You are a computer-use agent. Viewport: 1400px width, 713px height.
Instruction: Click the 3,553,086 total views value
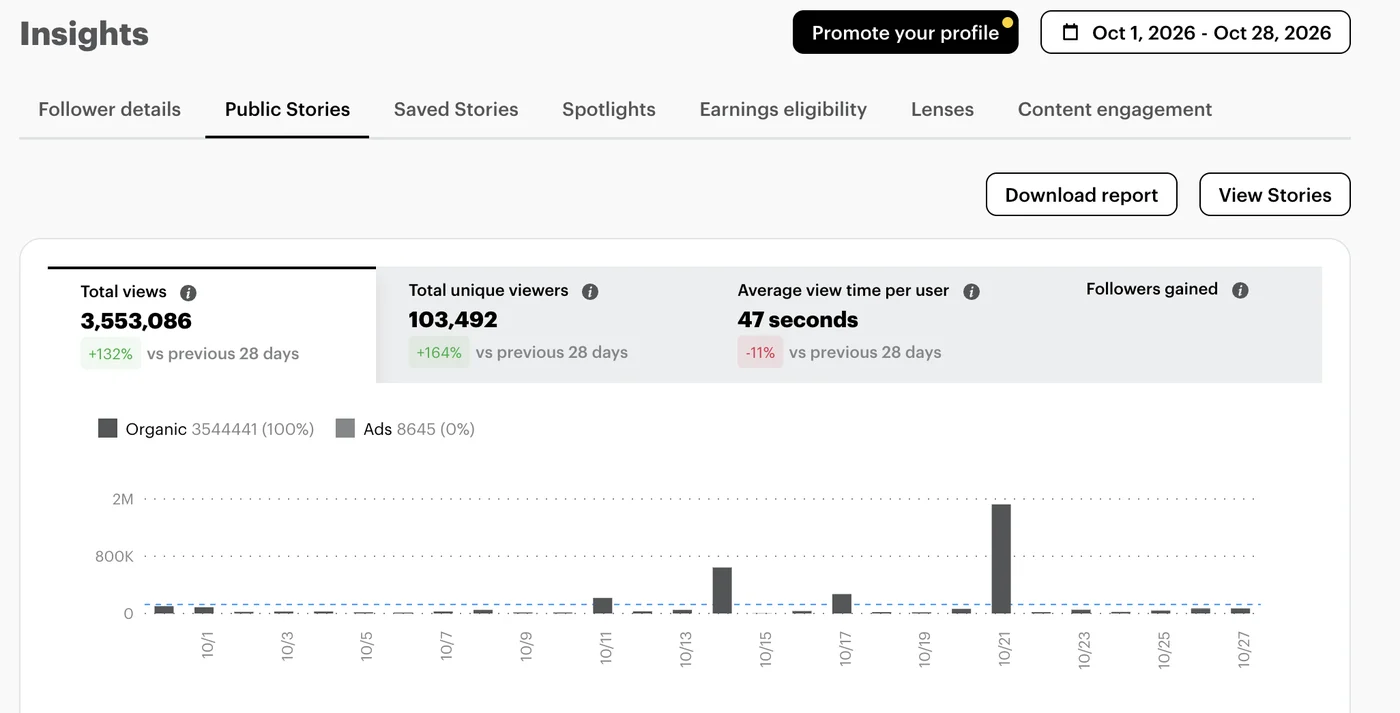(136, 321)
